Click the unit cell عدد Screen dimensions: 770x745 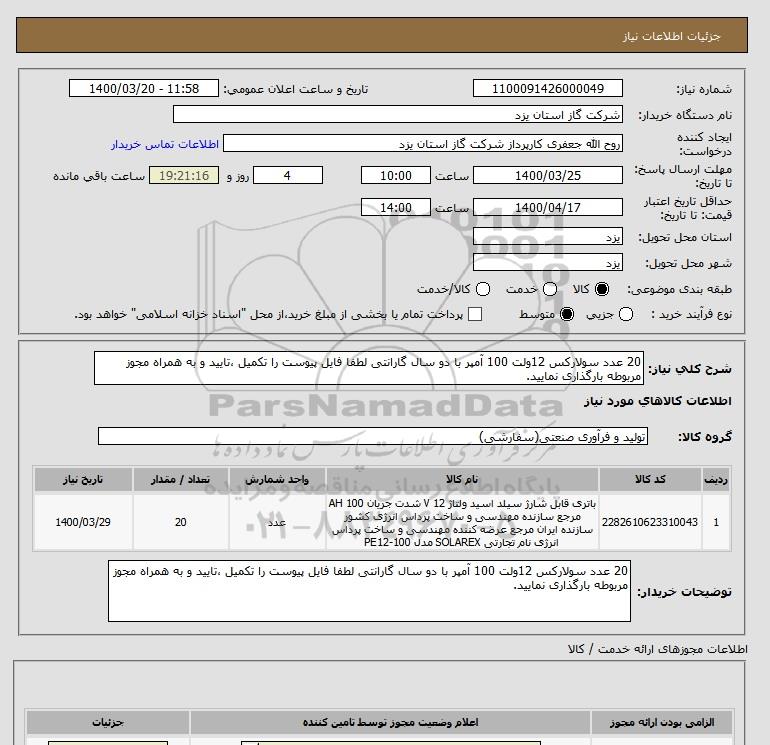pos(277,522)
